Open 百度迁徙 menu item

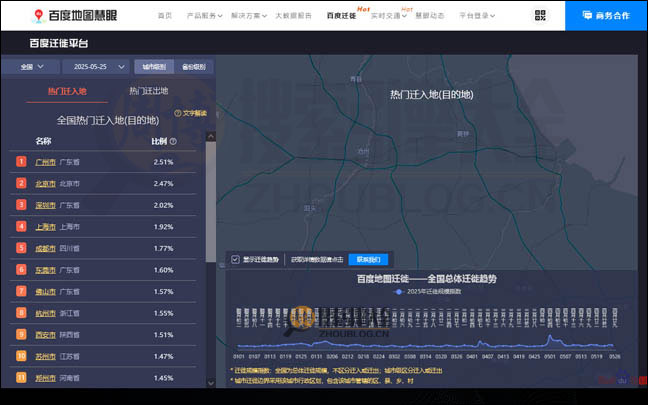point(341,16)
